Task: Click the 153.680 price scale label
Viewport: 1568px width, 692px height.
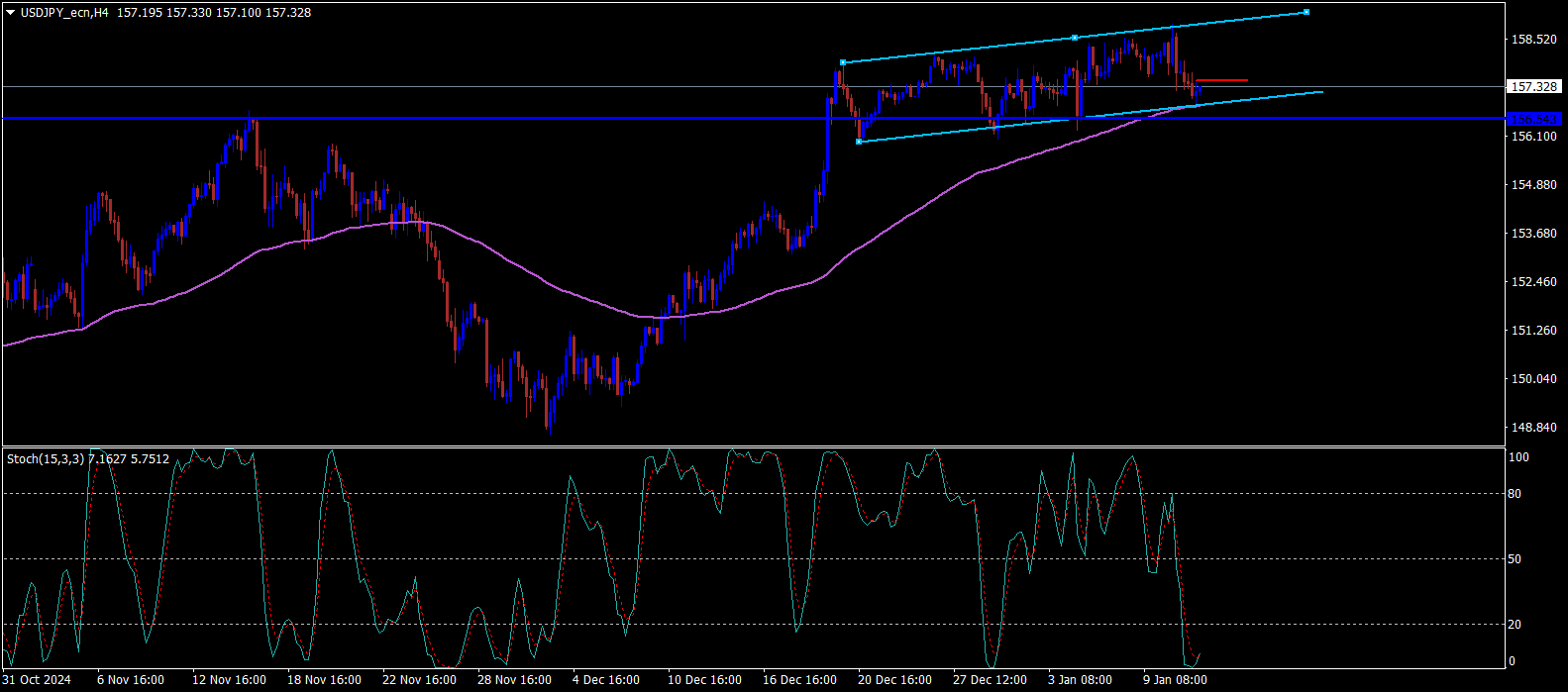Action: 1532,234
